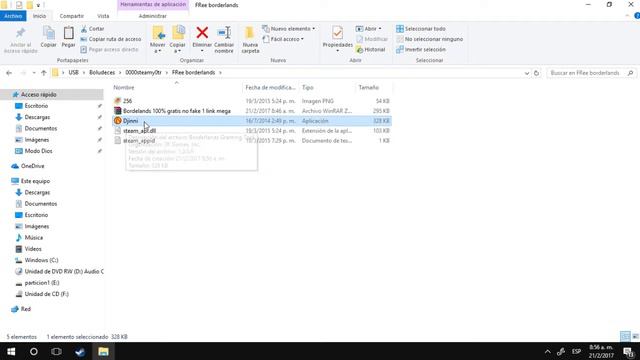This screenshot has height=360, width=640.
Task: Open Acceso rápido in navigation pane
Action: pos(38,94)
